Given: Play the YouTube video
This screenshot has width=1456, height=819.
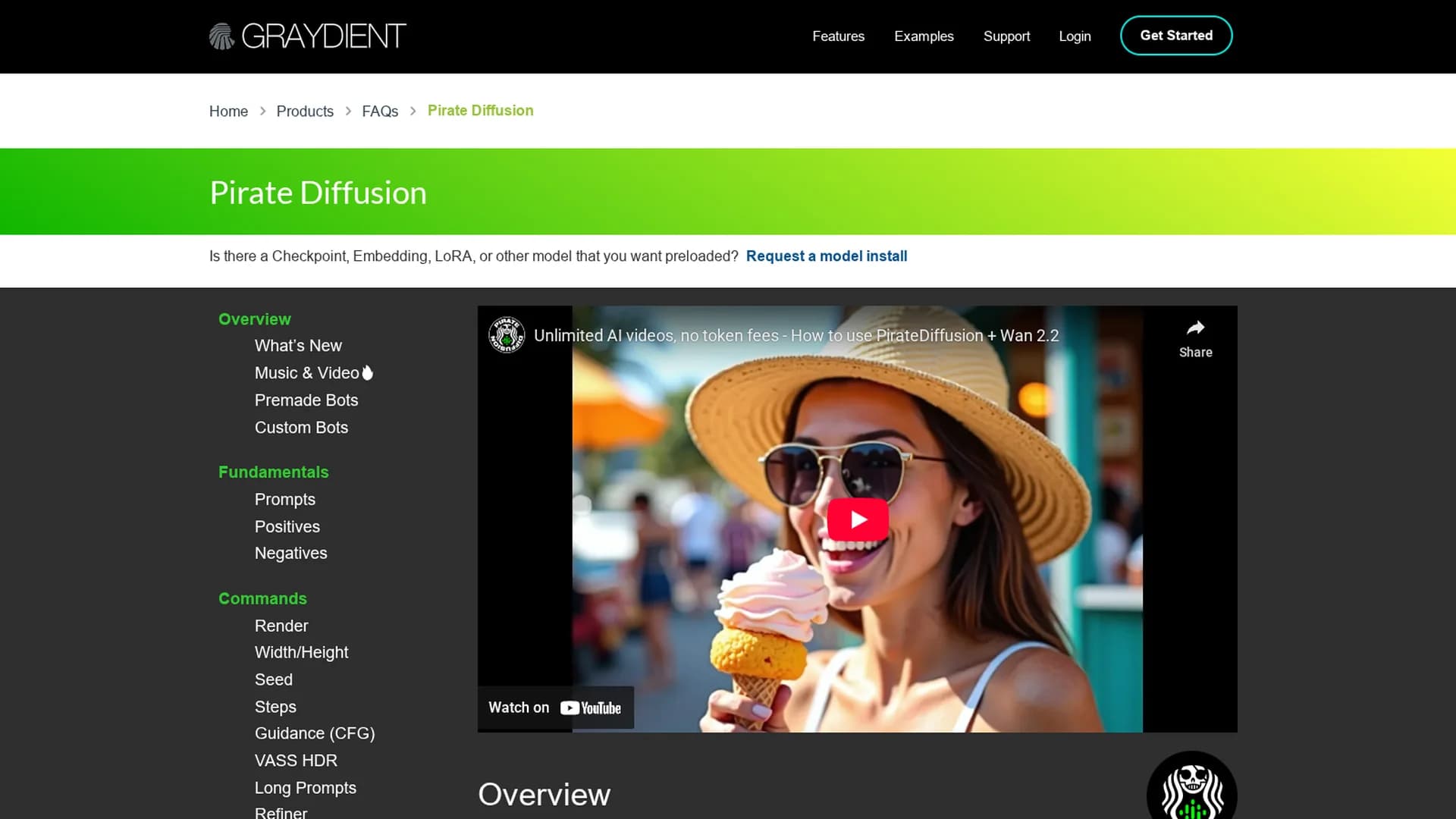Looking at the screenshot, I should [x=858, y=519].
